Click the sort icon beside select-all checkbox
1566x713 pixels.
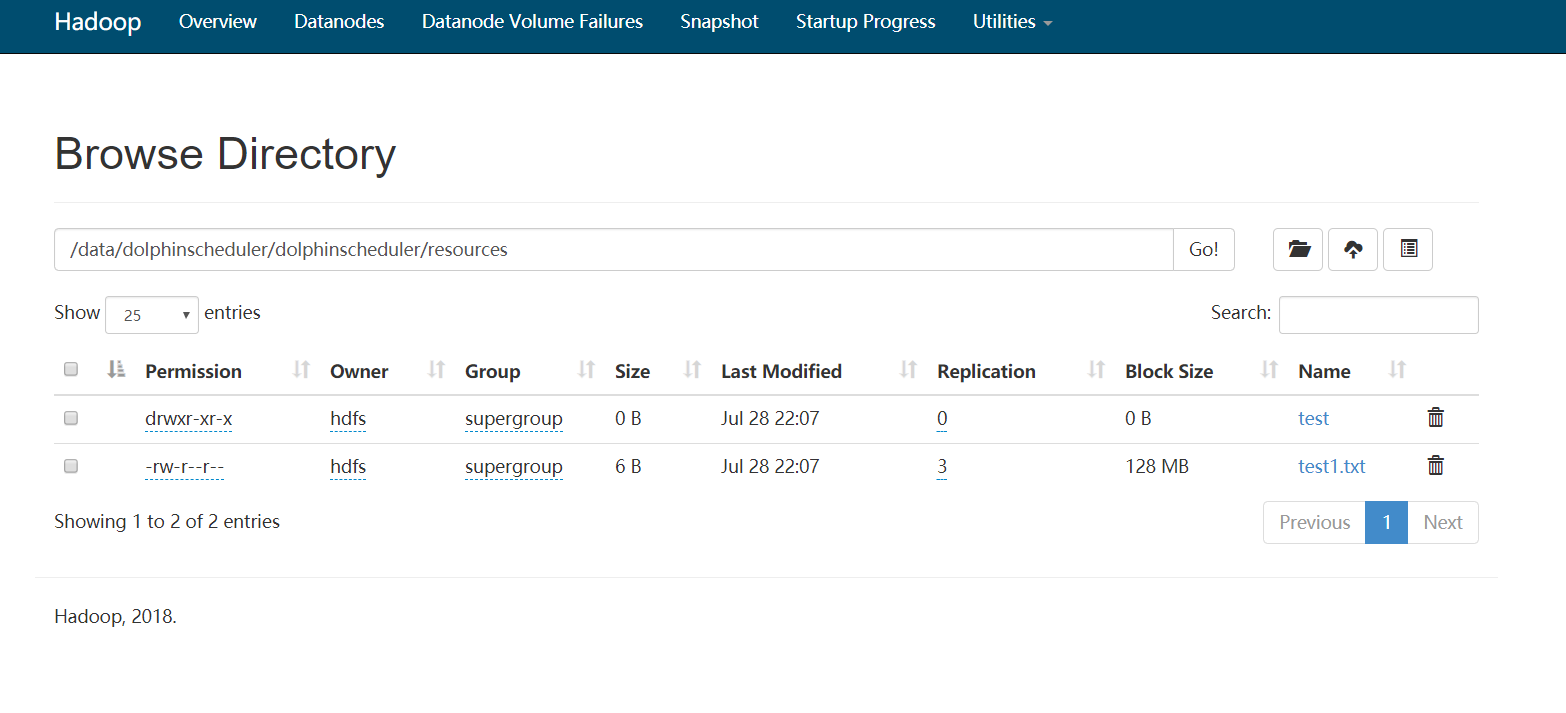[116, 370]
